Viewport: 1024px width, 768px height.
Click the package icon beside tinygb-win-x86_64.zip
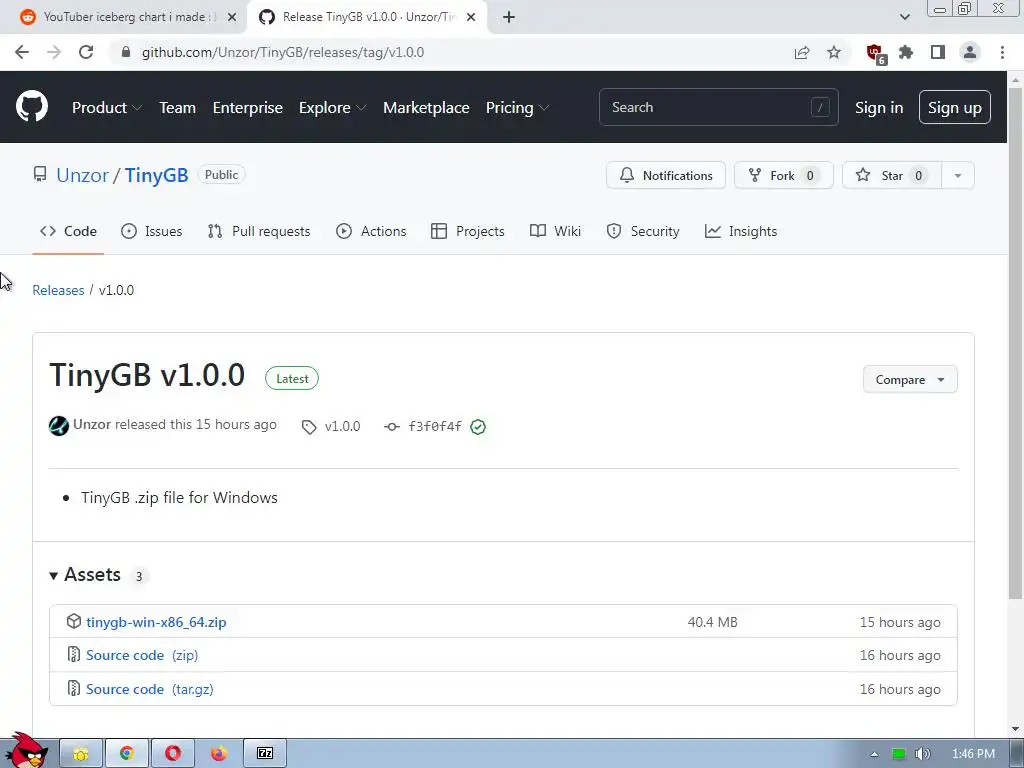point(74,621)
